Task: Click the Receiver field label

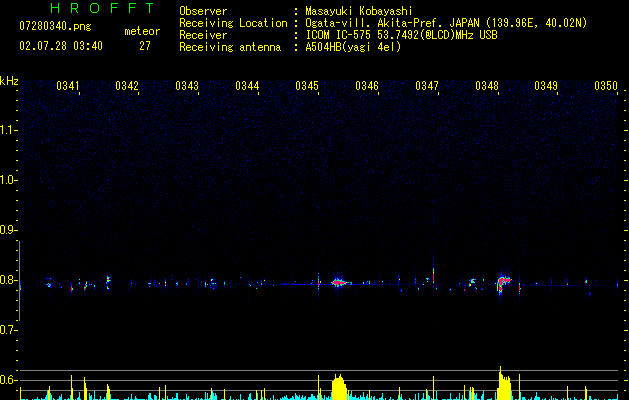Action: tap(203, 35)
